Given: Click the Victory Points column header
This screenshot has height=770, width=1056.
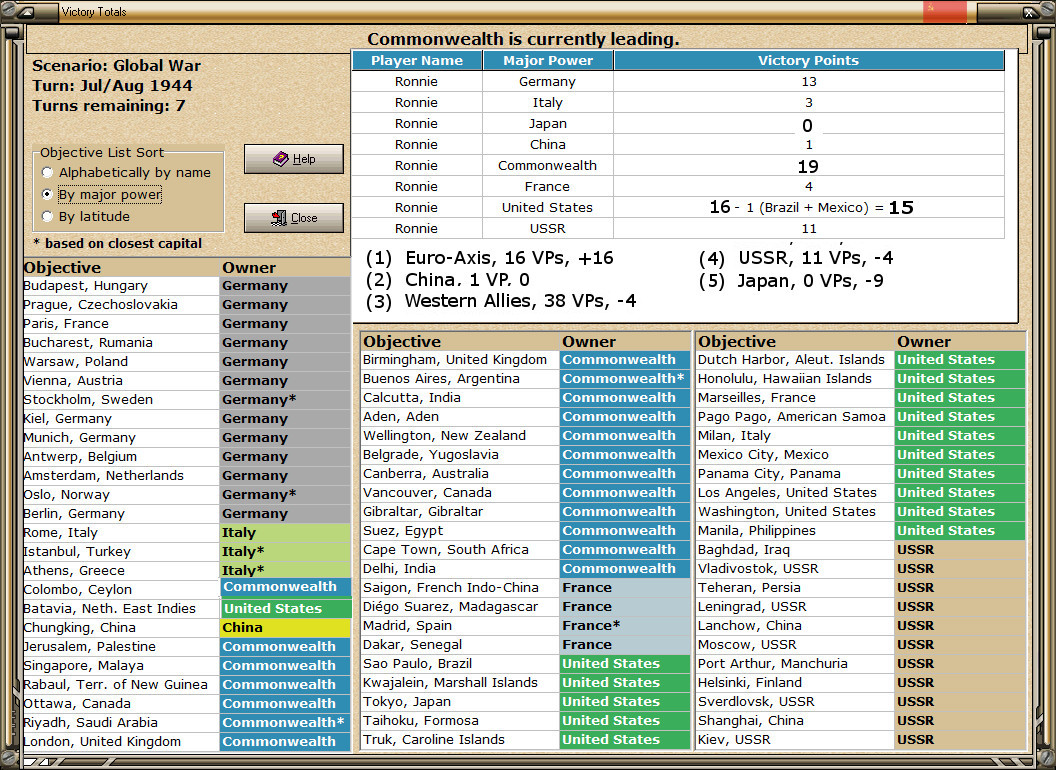Looking at the screenshot, I should [809, 61].
